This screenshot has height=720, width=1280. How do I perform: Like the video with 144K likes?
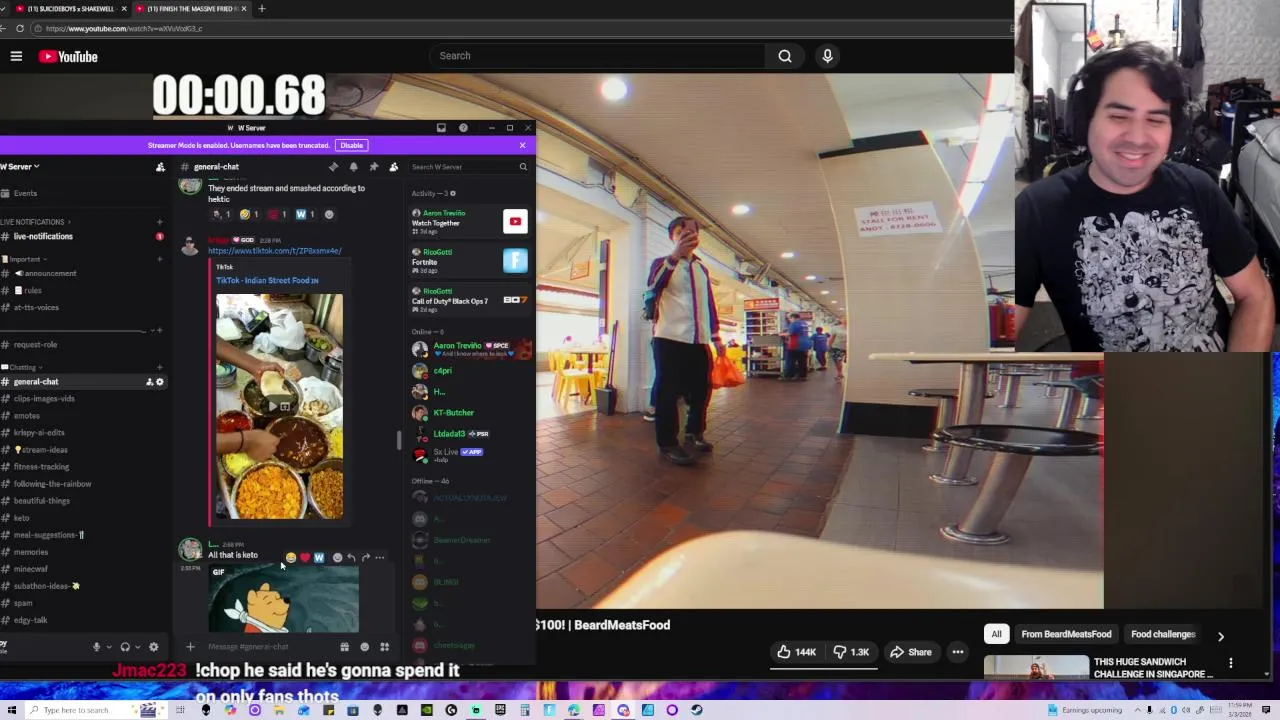coord(797,652)
